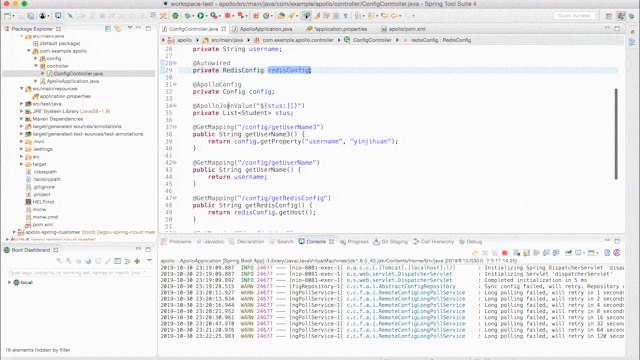Click the green Debug bug icon in toolbar
This screenshot has width=640, height=360.
tap(187, 16)
